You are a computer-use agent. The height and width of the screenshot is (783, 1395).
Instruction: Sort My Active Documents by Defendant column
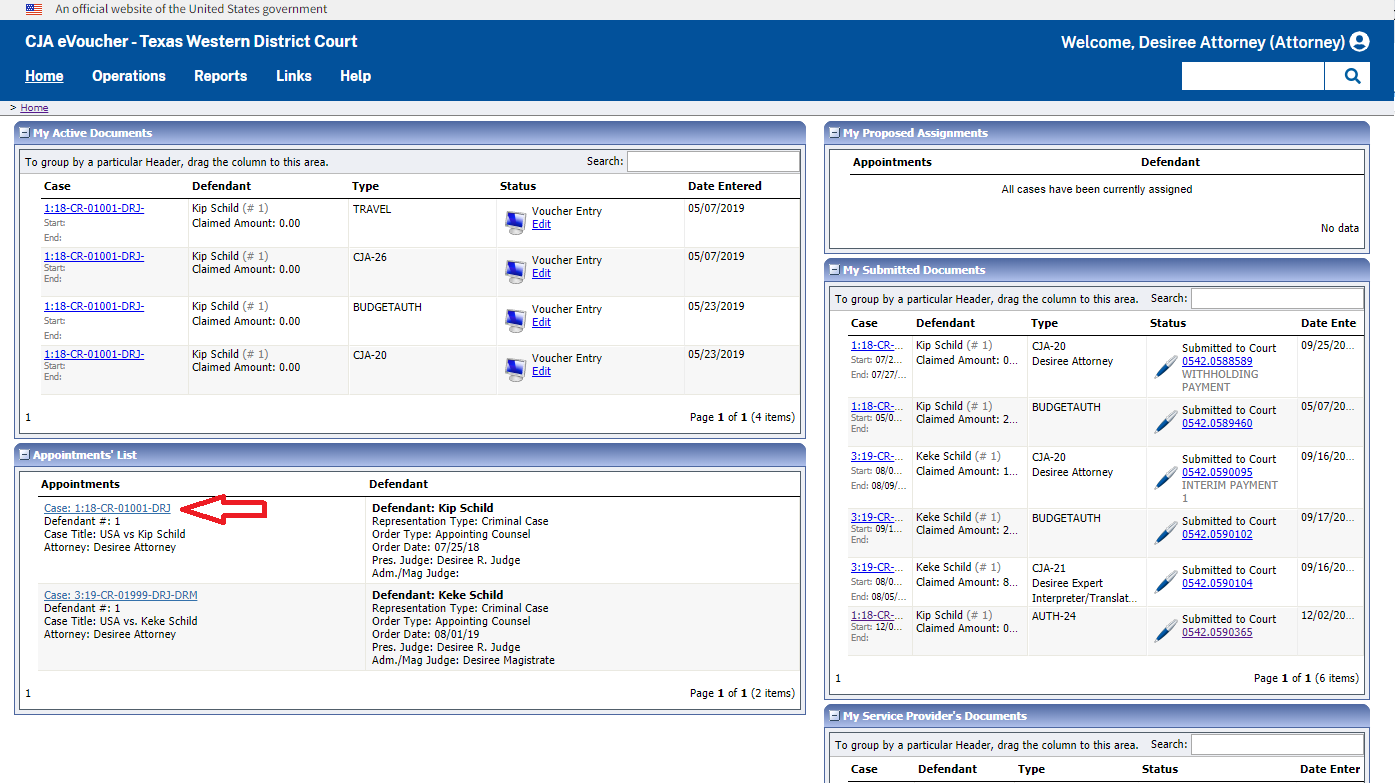[221, 186]
